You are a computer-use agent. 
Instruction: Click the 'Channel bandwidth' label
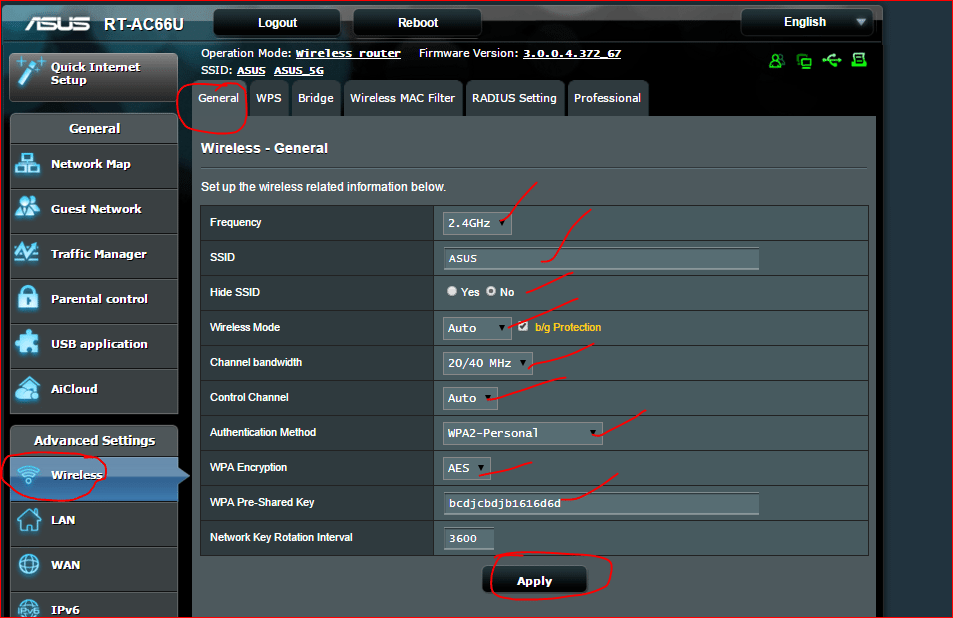pyautogui.click(x=256, y=362)
